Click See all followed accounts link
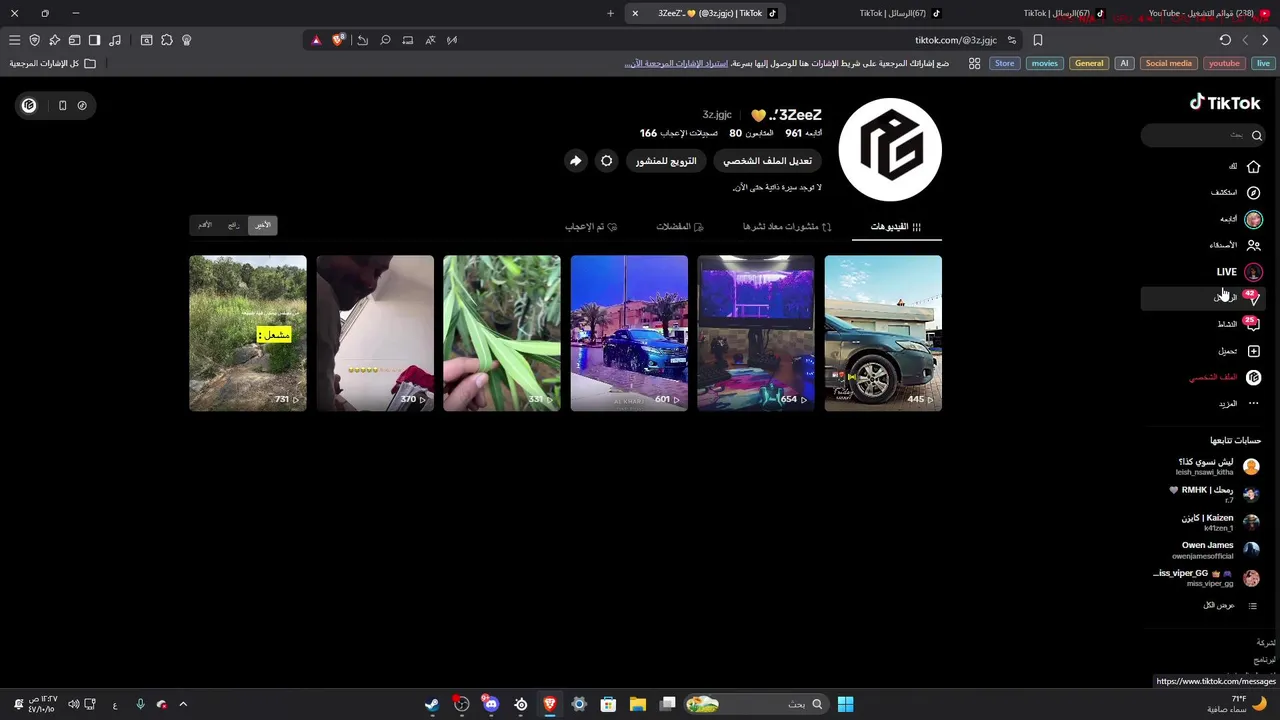Screen dimensions: 1280x720 coord(1230,605)
